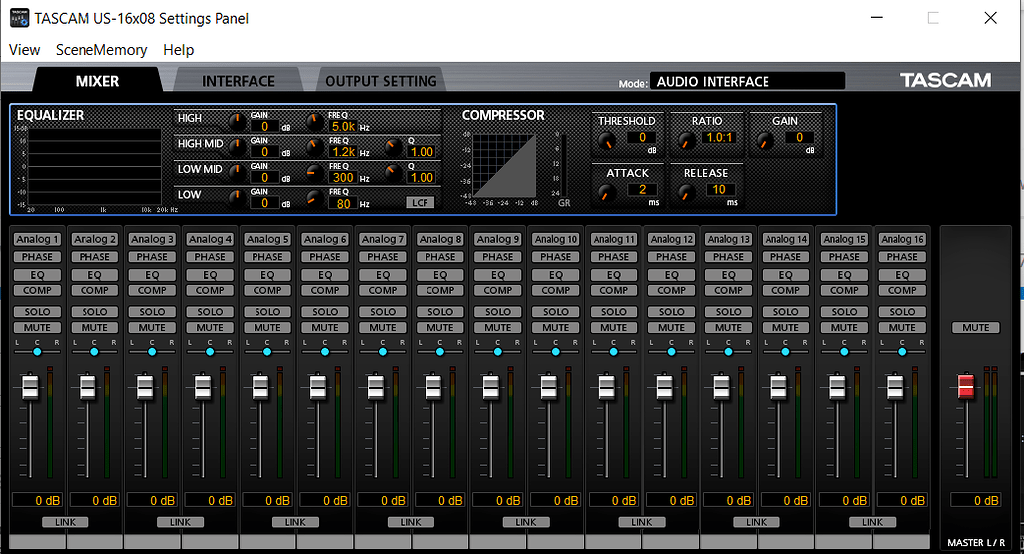Mute the master L/R output

pos(976,327)
